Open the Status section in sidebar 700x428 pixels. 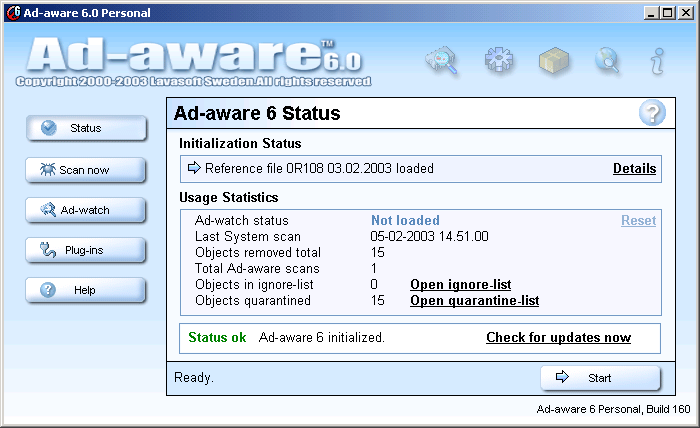86,128
